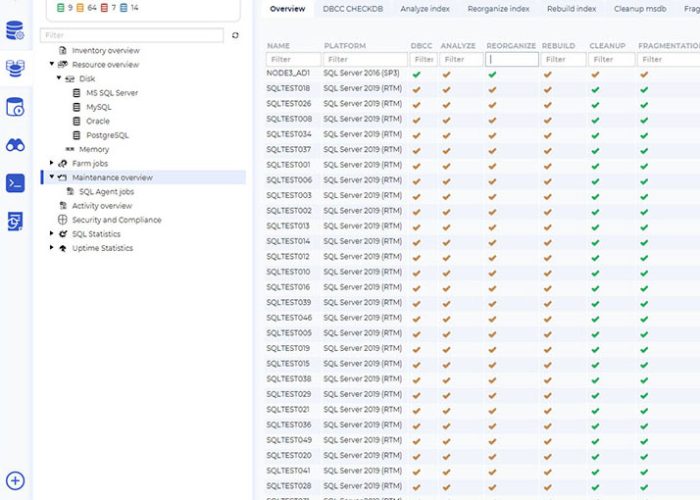Click the Disk drive icon
The width and height of the screenshot is (700, 500).
[x=70, y=79]
